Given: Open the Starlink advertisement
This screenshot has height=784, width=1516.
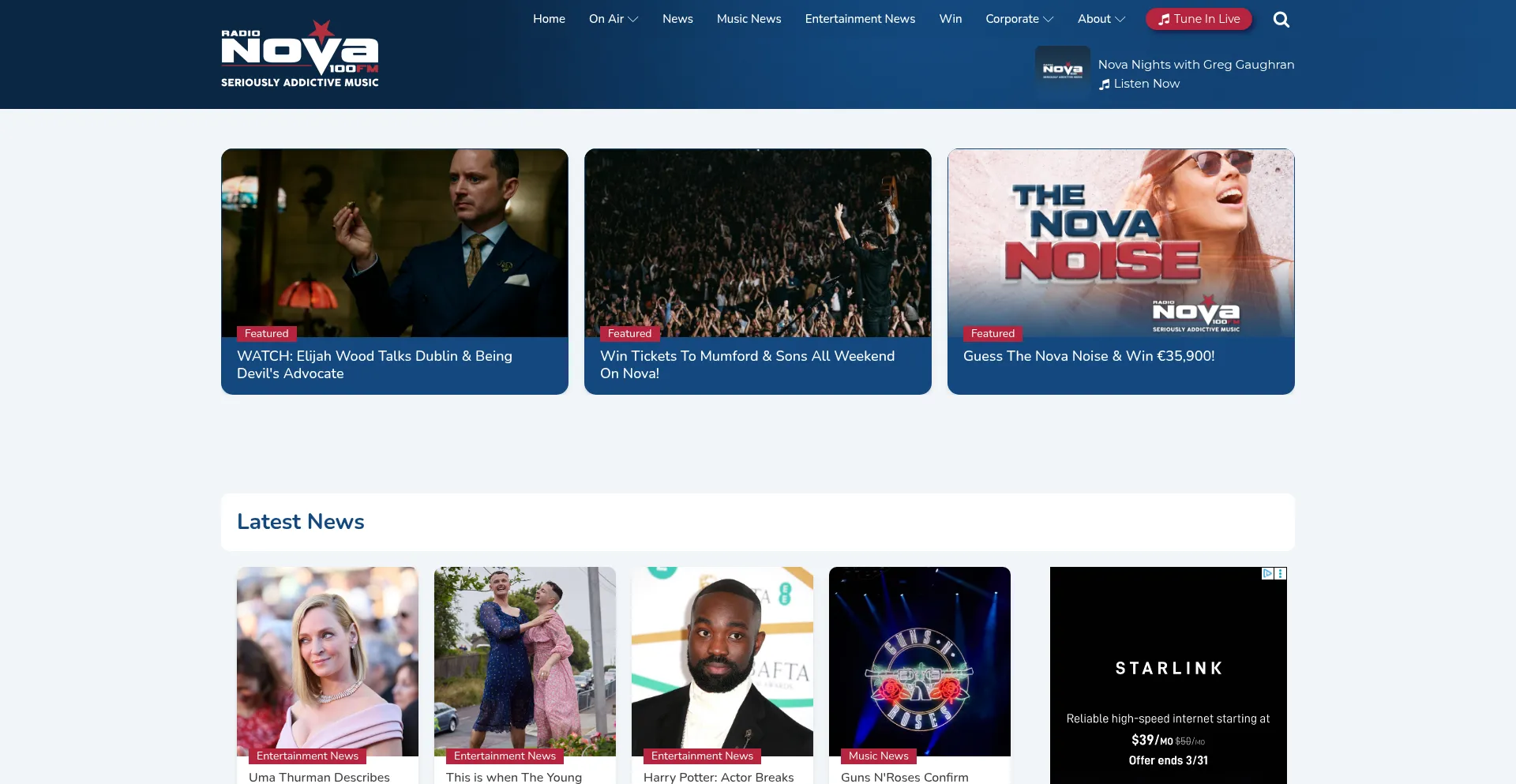Looking at the screenshot, I should tap(1169, 676).
